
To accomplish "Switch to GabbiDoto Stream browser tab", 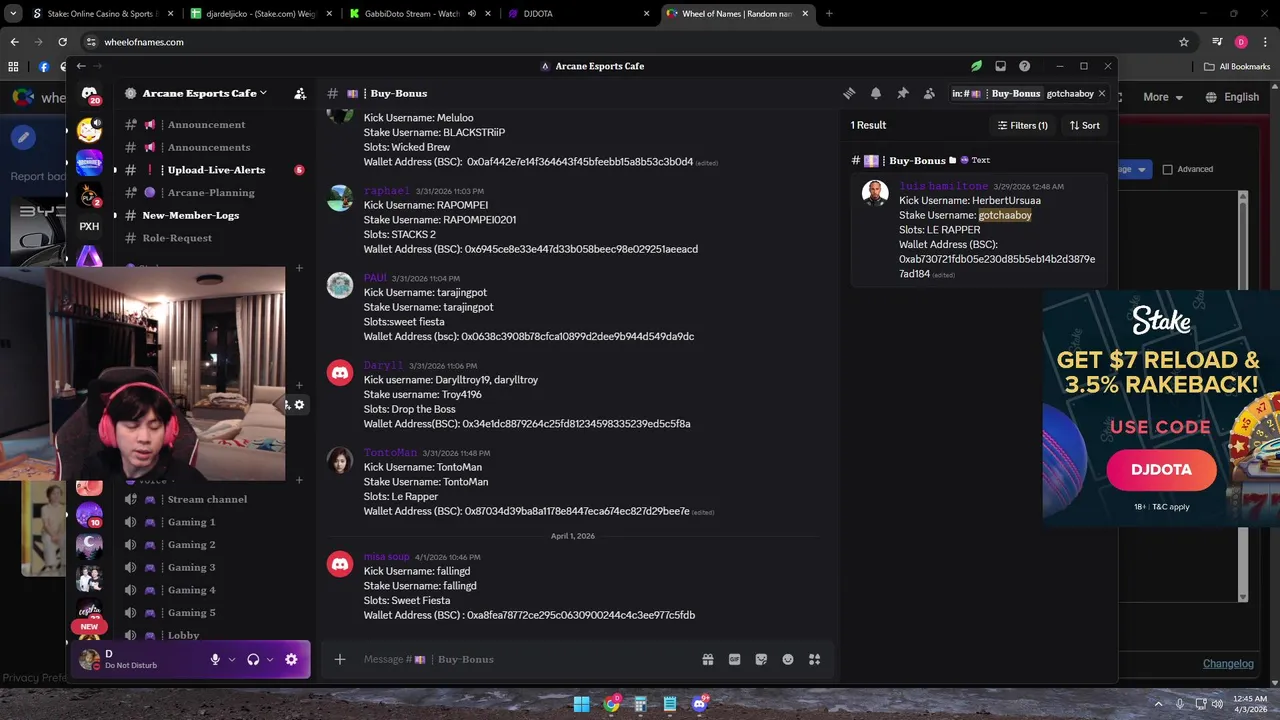I will point(418,14).
